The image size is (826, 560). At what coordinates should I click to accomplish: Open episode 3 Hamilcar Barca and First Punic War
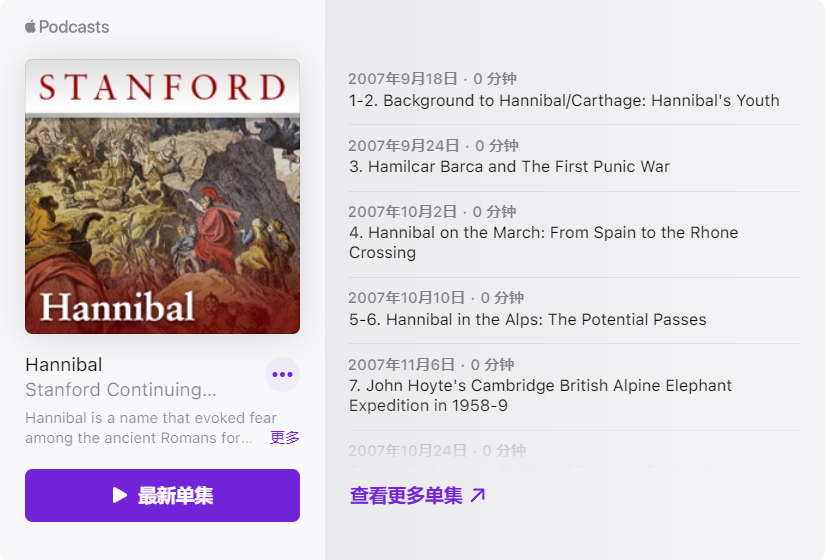tap(509, 166)
